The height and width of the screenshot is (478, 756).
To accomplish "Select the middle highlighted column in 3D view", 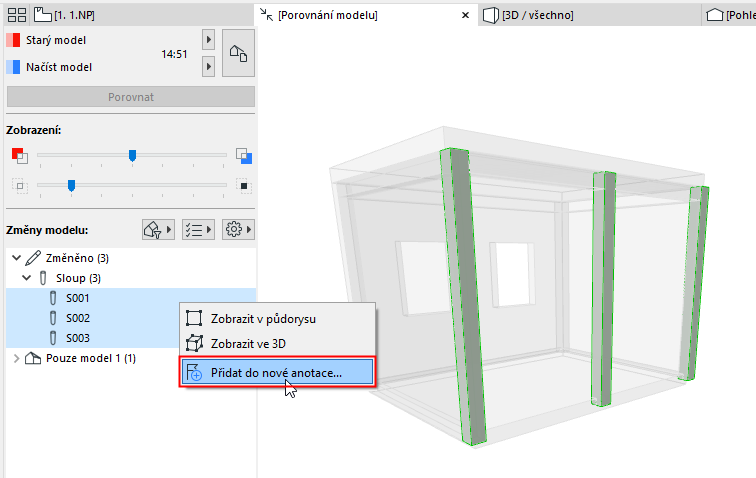I will click(604, 288).
